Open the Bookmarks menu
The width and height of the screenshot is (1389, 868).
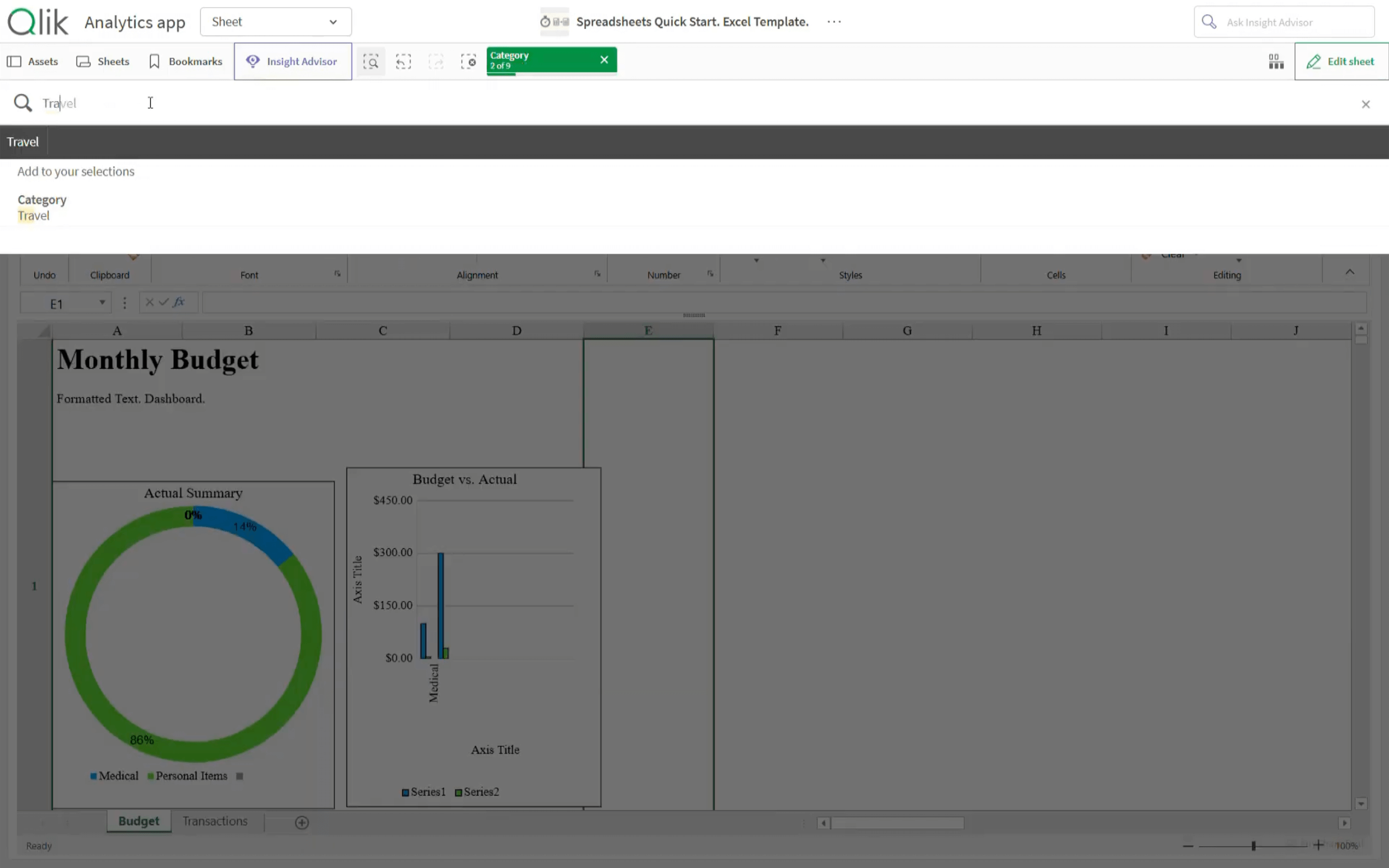pyautogui.click(x=186, y=61)
